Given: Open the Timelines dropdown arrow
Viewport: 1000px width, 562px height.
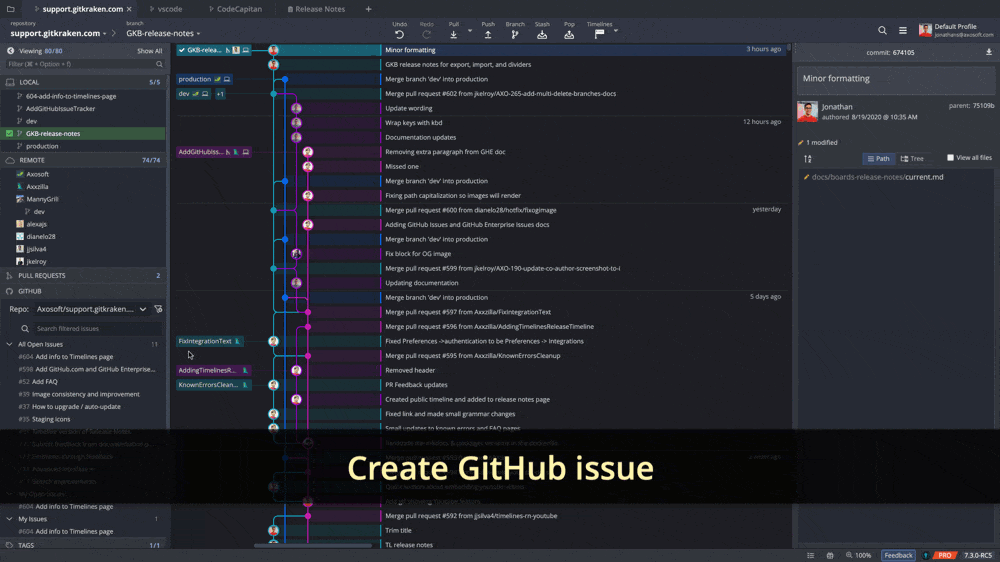Looking at the screenshot, I should coord(615,31).
